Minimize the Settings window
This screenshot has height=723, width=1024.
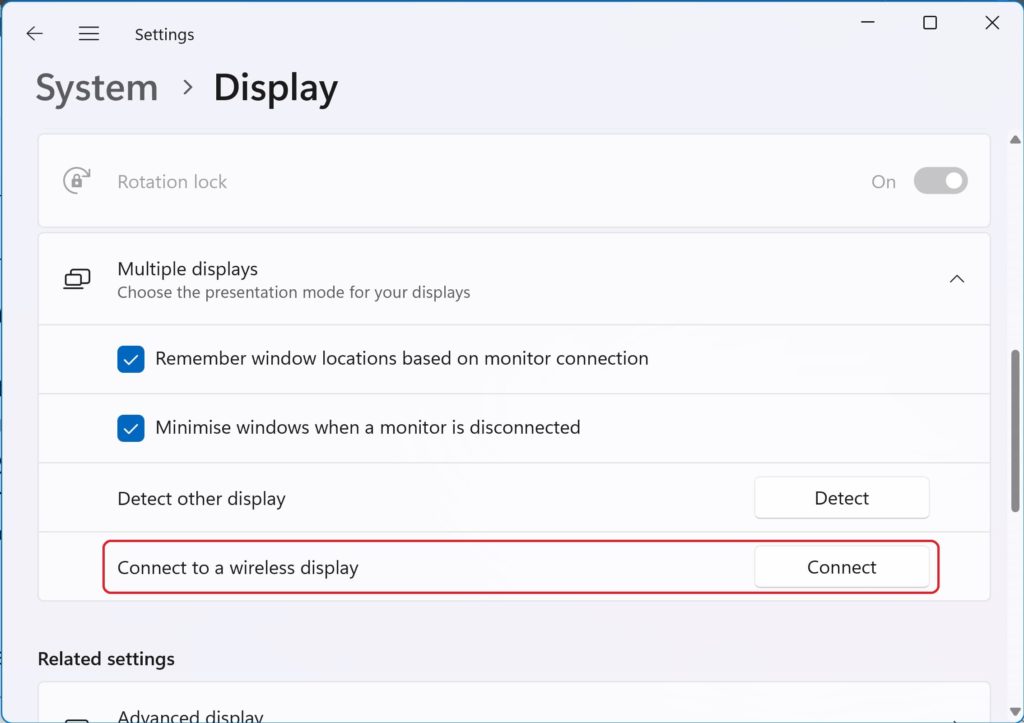(867, 22)
